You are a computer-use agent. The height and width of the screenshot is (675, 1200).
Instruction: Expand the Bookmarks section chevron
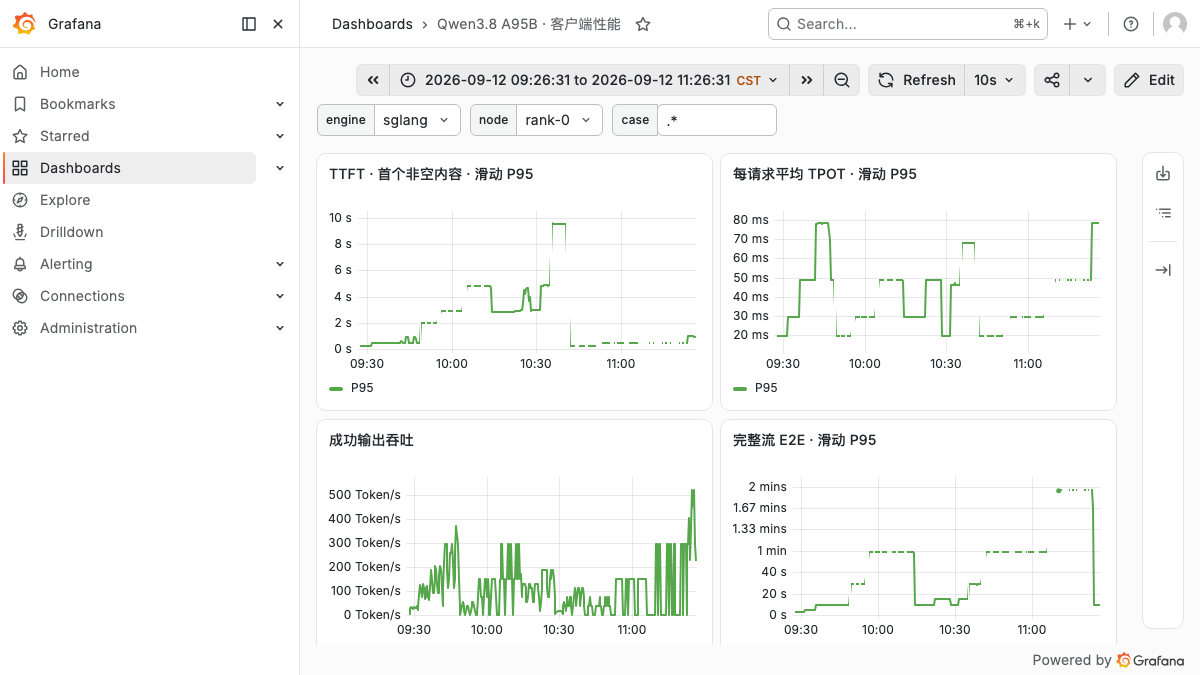tap(280, 104)
